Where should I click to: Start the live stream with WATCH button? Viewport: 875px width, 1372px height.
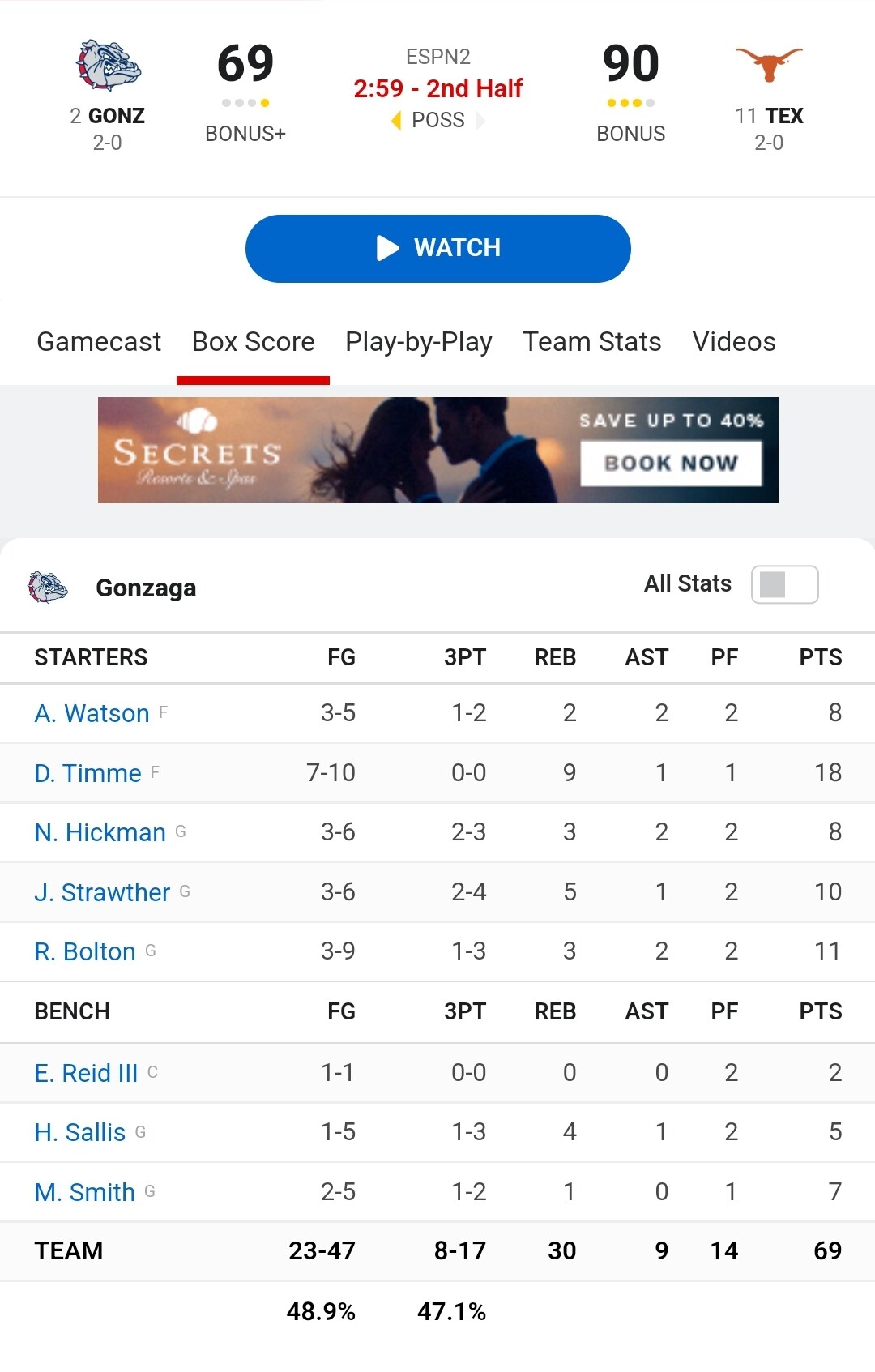pyautogui.click(x=438, y=248)
